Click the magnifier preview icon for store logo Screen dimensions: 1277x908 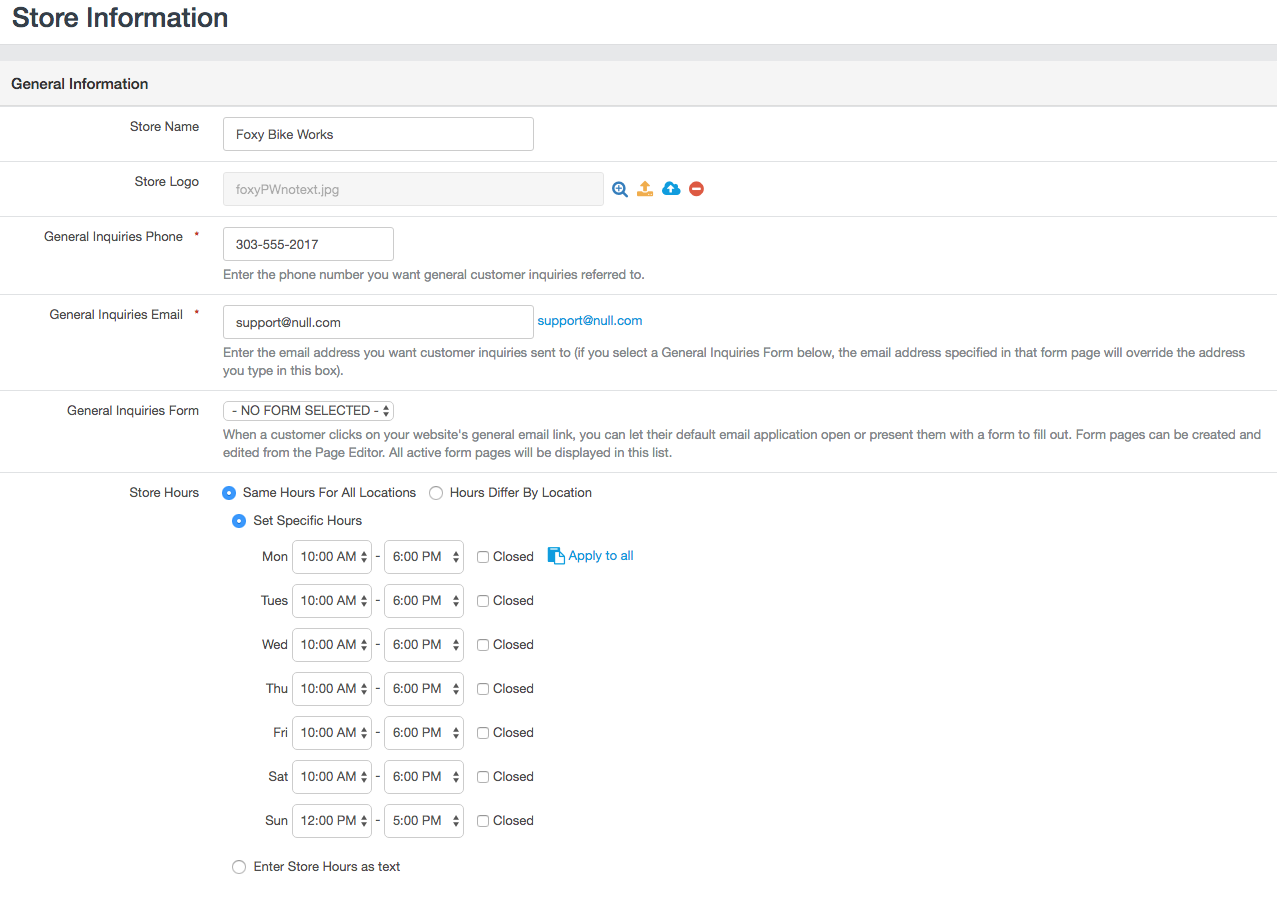(x=620, y=189)
